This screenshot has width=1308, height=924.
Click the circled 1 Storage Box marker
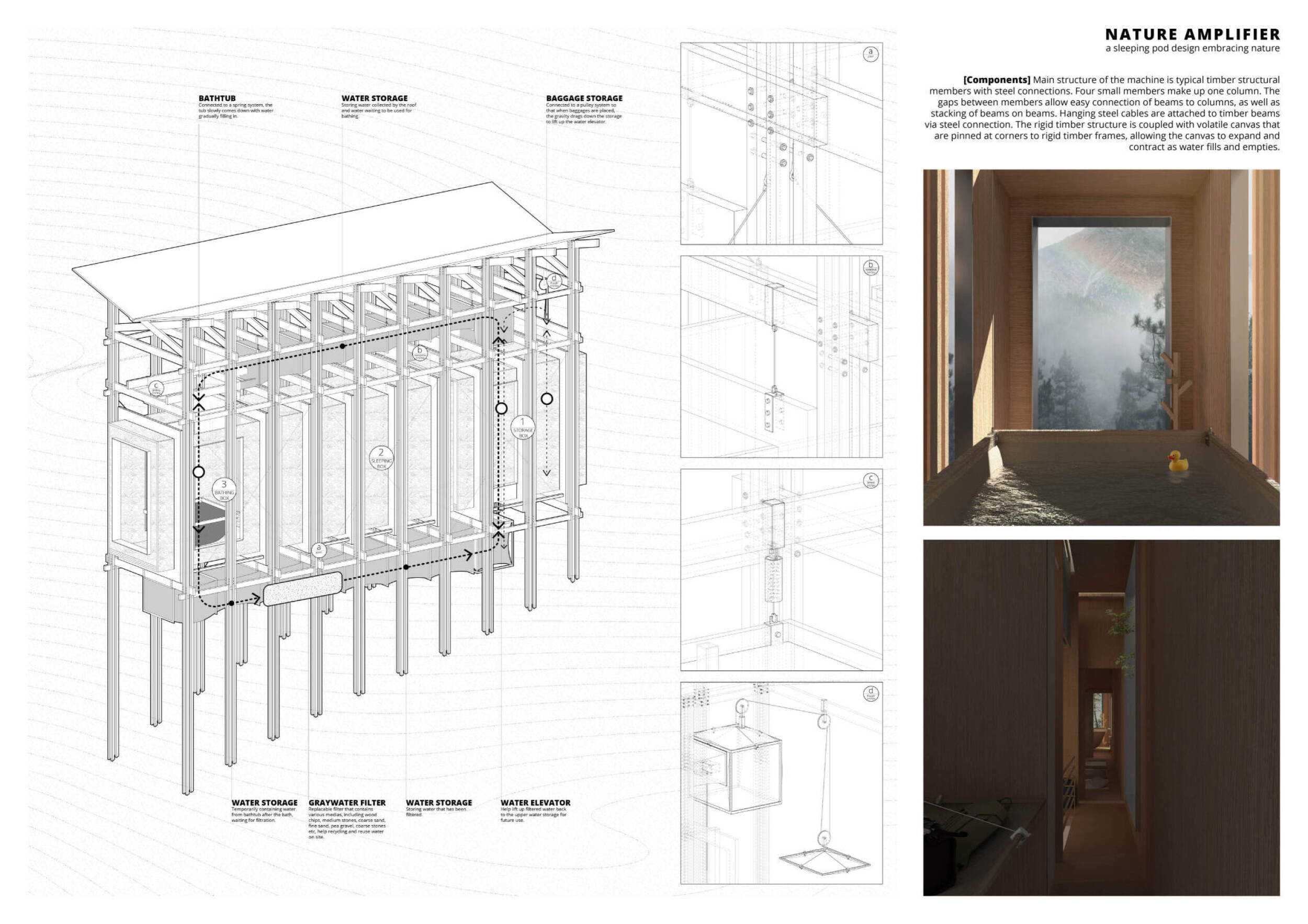click(x=522, y=427)
